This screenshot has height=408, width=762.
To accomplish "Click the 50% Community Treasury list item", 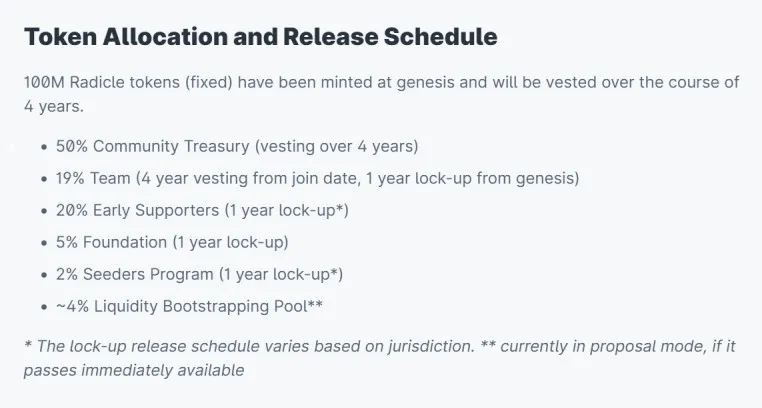I will (x=237, y=146).
